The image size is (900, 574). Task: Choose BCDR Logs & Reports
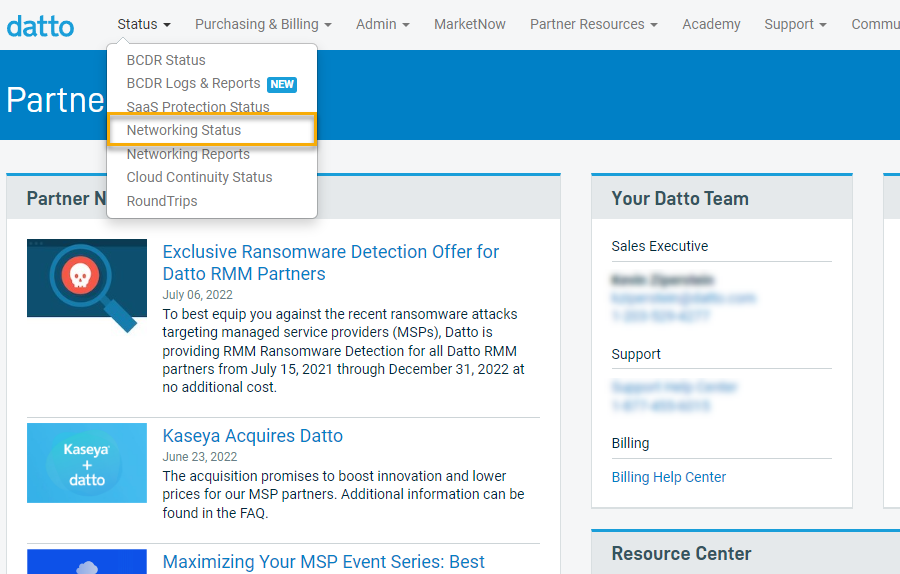tap(193, 83)
